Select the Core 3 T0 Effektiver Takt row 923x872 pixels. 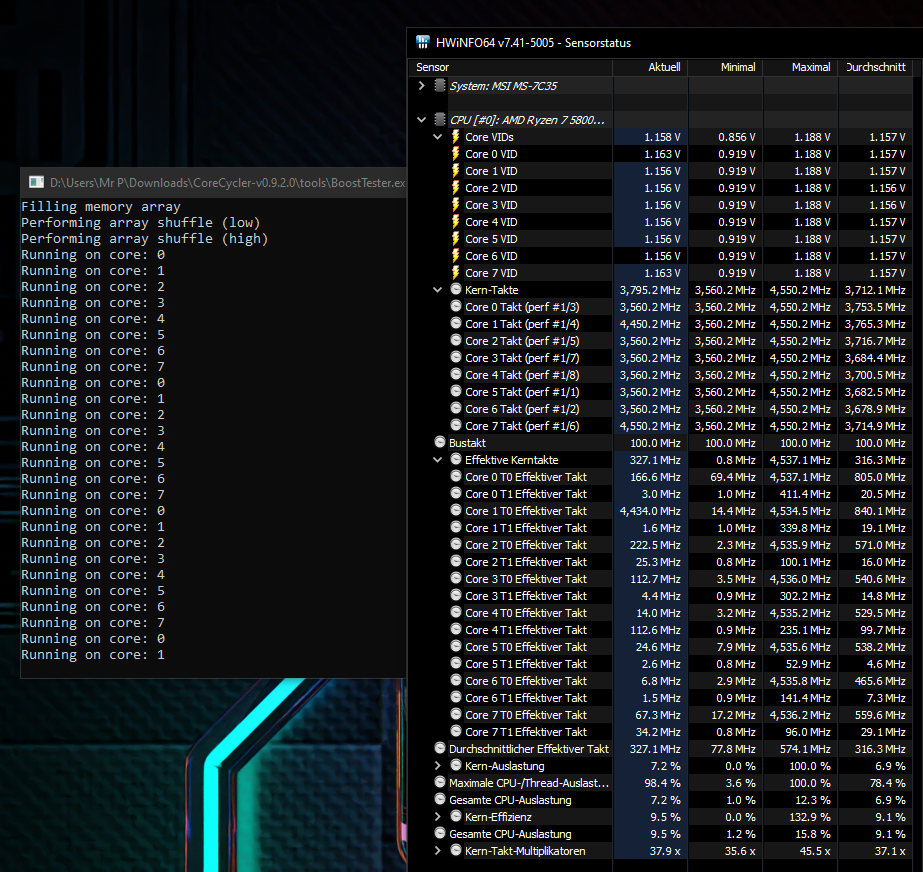658,579
